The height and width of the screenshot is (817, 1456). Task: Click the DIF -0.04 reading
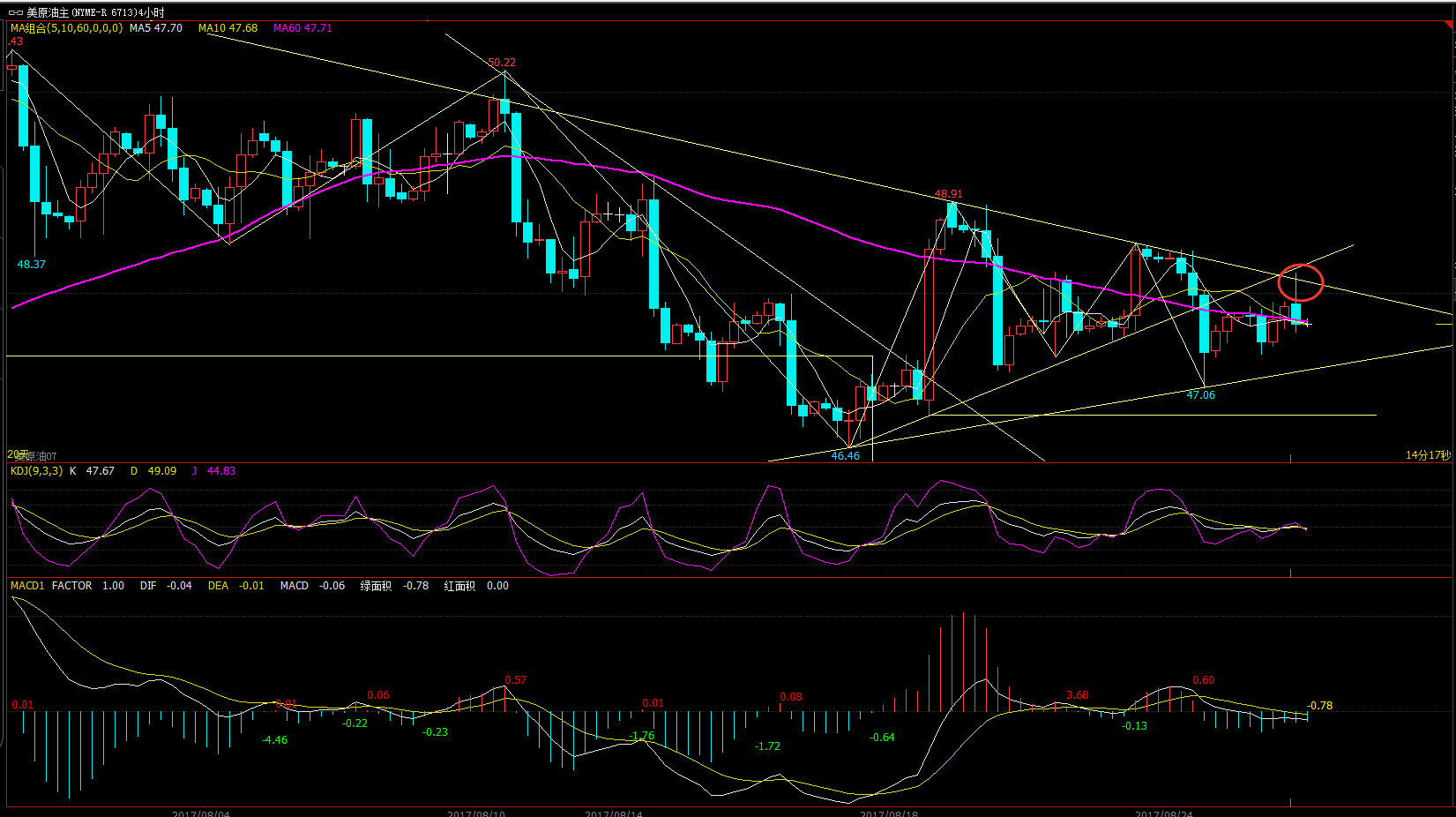(166, 586)
